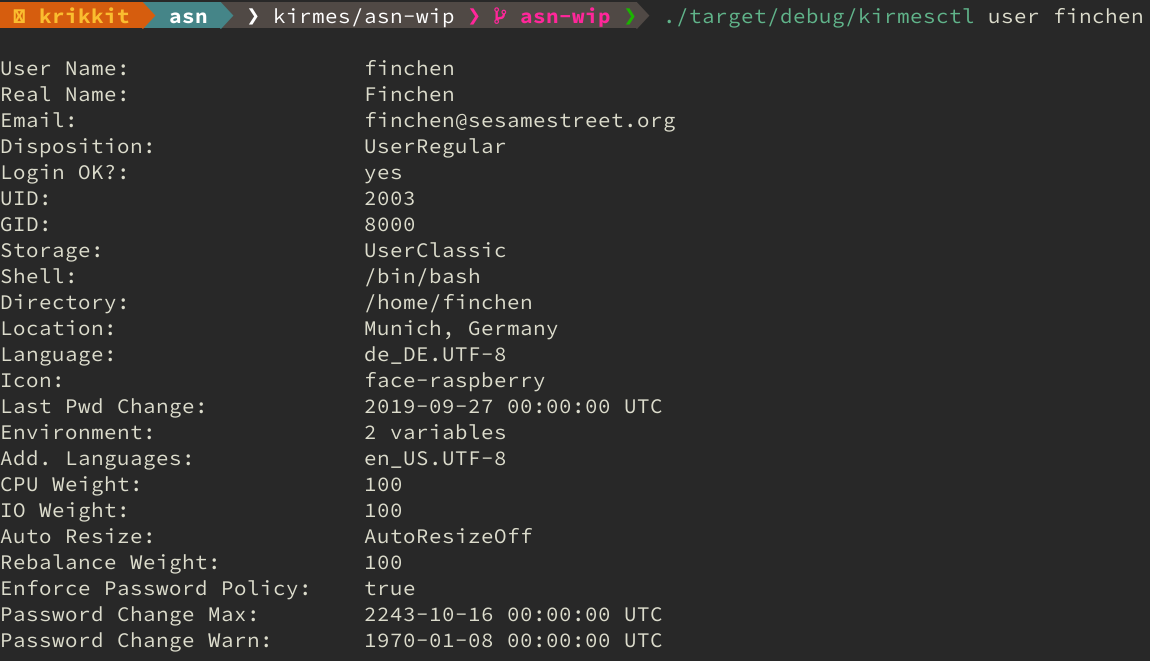
Task: Select the teal asn prompt segment
Action: click(188, 16)
